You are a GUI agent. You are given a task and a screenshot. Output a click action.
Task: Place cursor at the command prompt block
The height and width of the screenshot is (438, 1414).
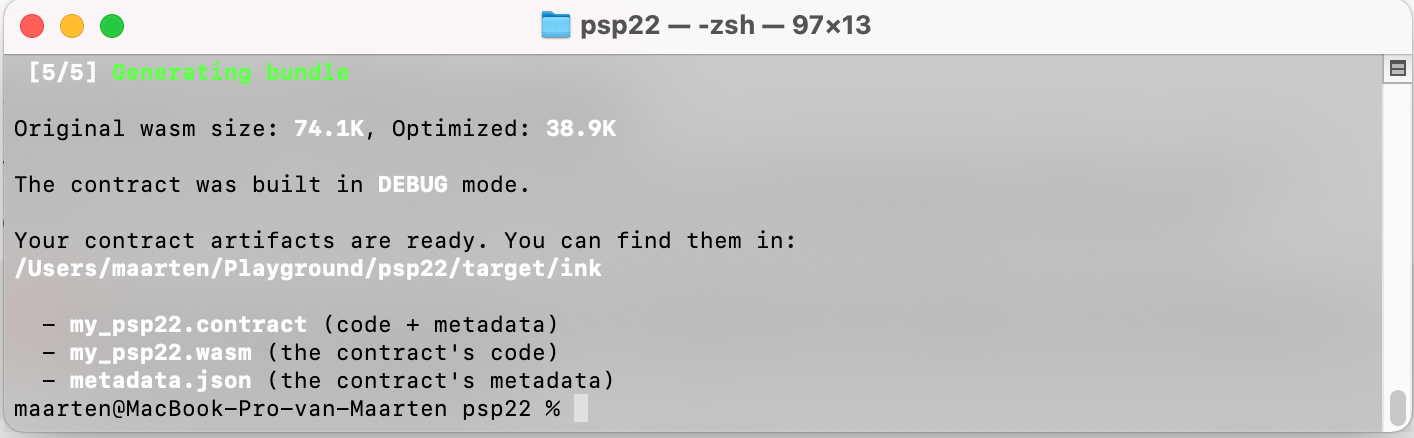point(580,409)
